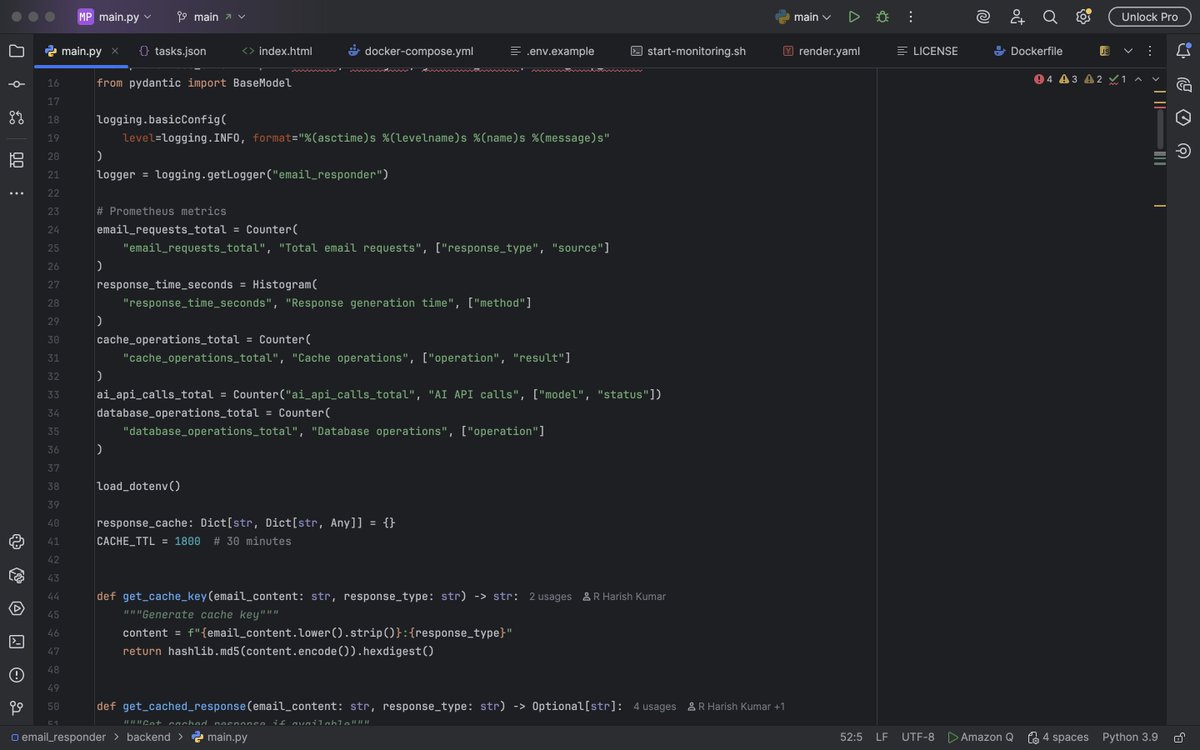The image size is (1200, 750).
Task: Click email_responder breadcrumb
Action: coord(58,737)
